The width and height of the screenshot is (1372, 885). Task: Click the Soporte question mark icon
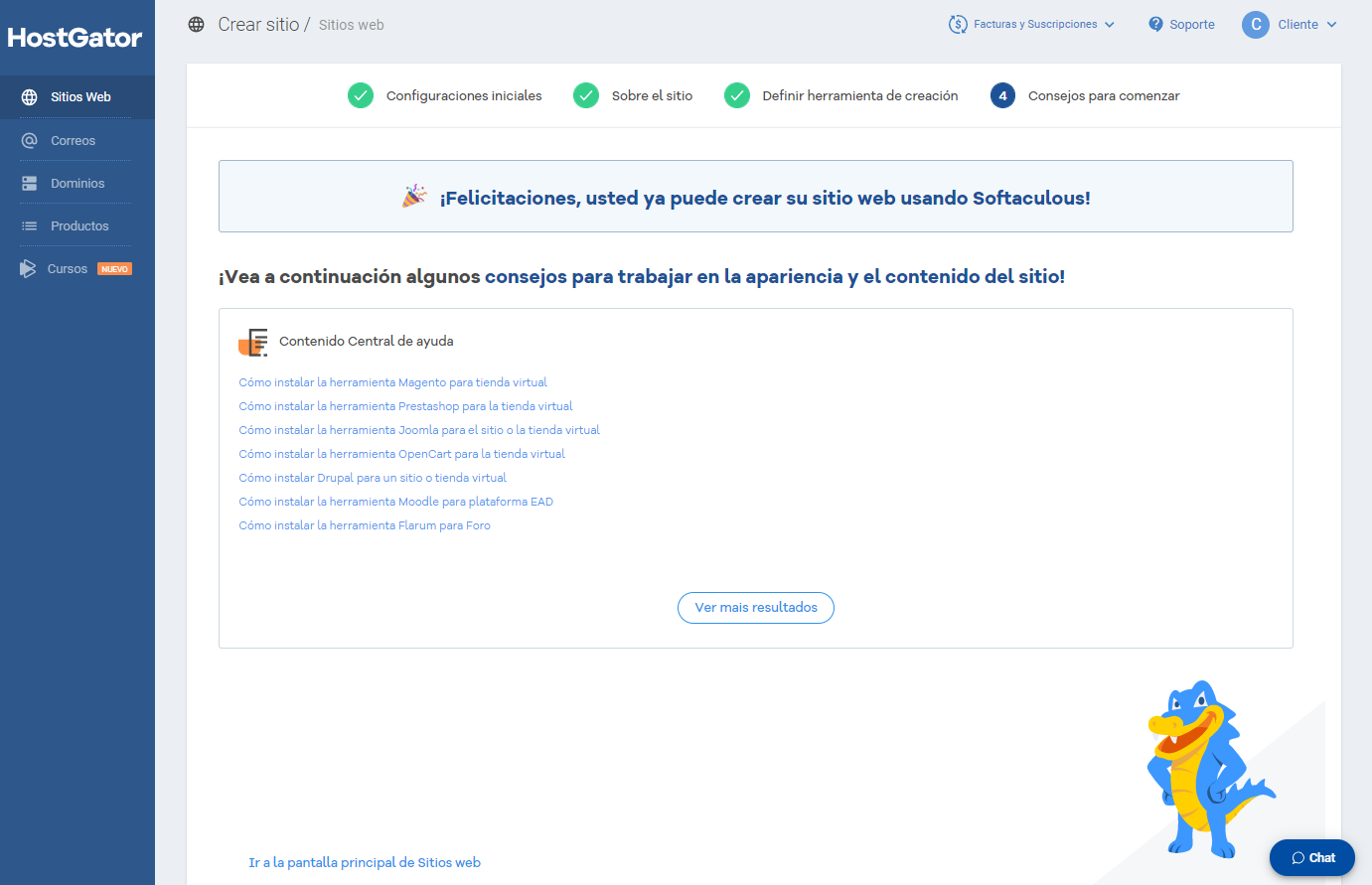[1155, 25]
